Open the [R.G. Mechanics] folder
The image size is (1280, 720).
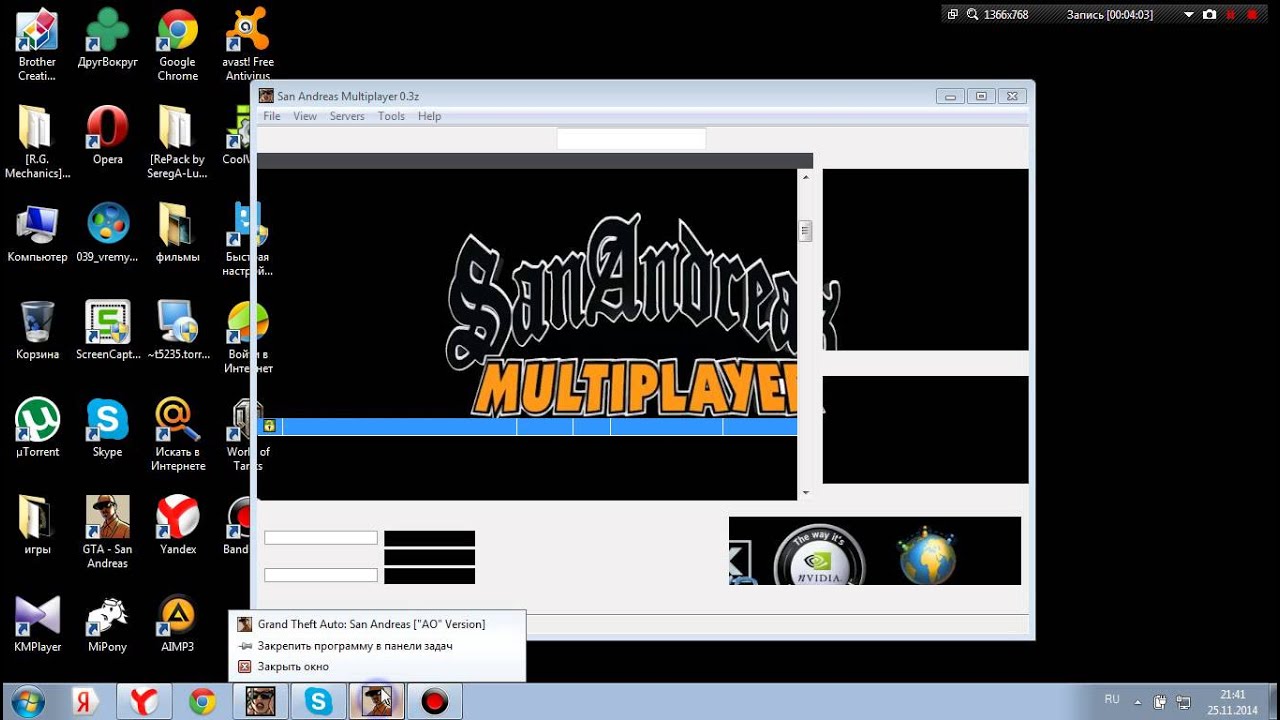[x=37, y=142]
